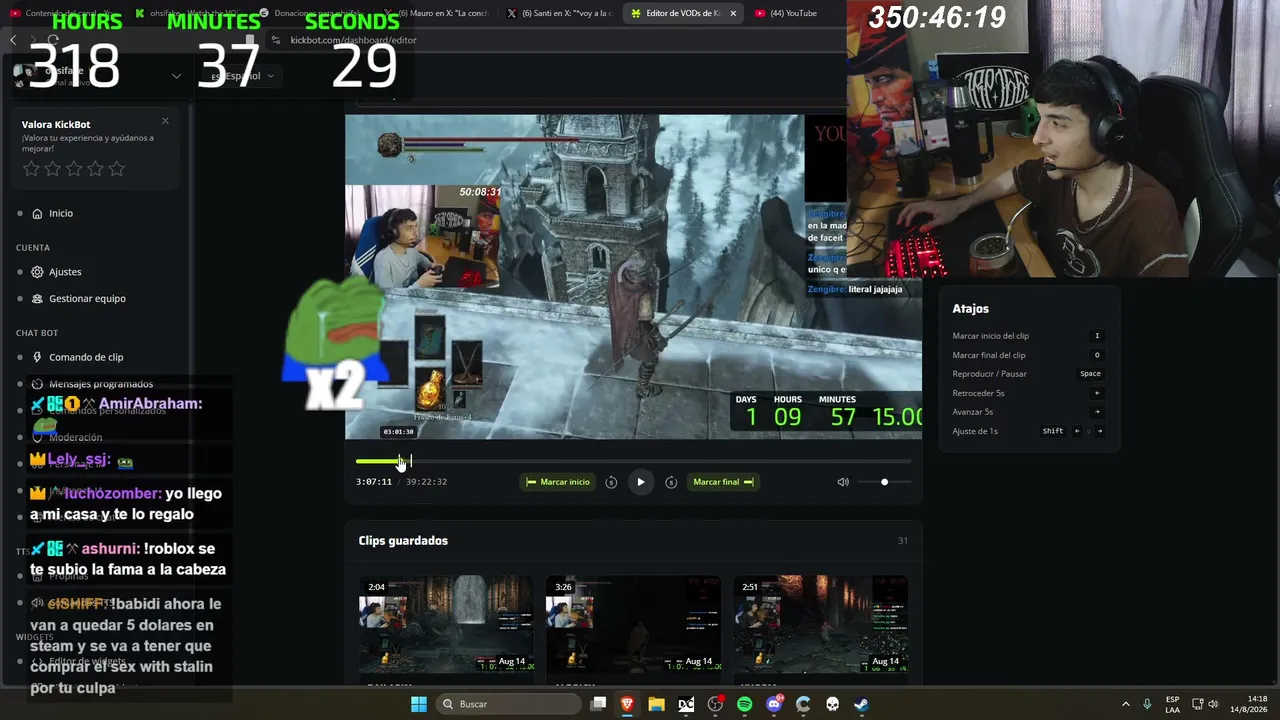Click the Gestionar equipo people icon
The height and width of the screenshot is (720, 1280).
pos(37,298)
